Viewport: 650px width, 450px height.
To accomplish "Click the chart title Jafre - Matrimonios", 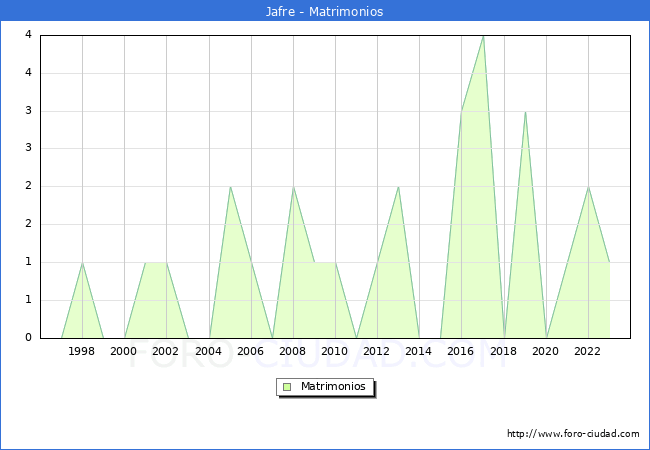I will pyautogui.click(x=325, y=11).
